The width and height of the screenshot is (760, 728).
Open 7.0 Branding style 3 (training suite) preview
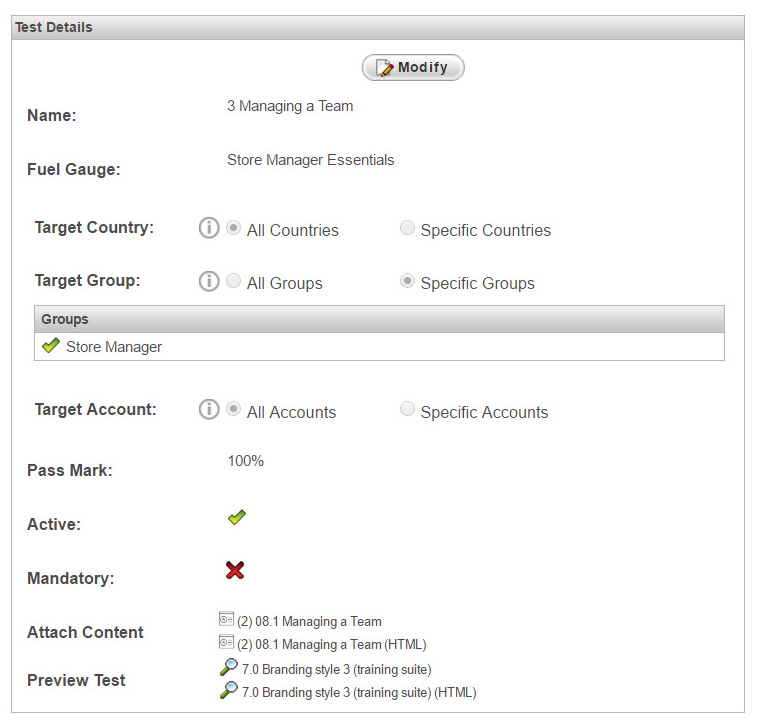(336, 669)
